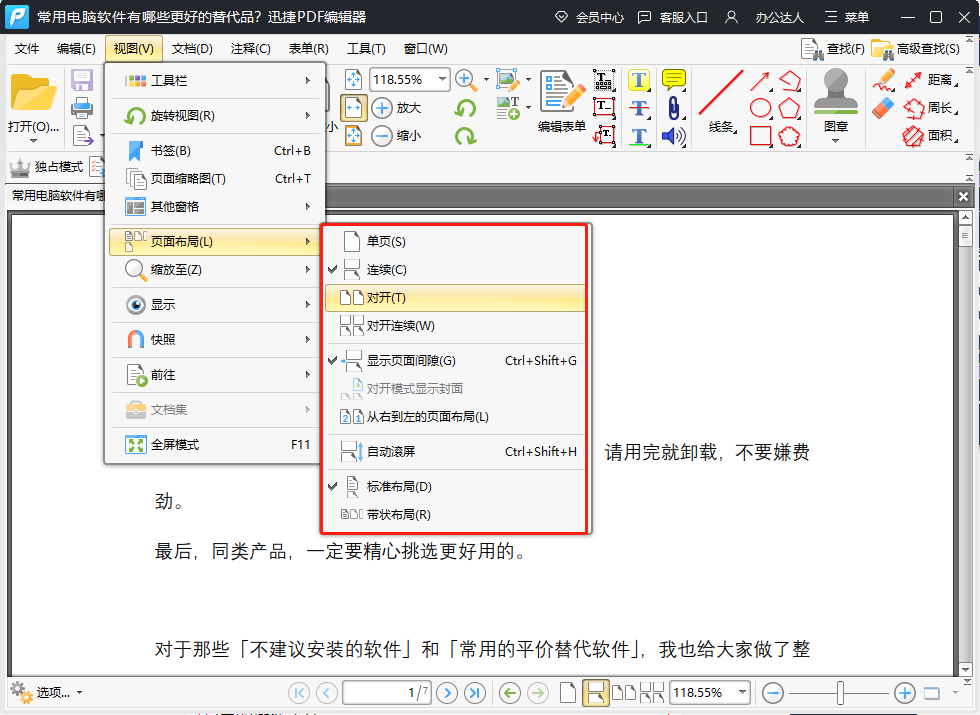Select the Distance (距离) measuring tool
Image resolution: width=980 pixels, height=715 pixels.
[x=931, y=80]
